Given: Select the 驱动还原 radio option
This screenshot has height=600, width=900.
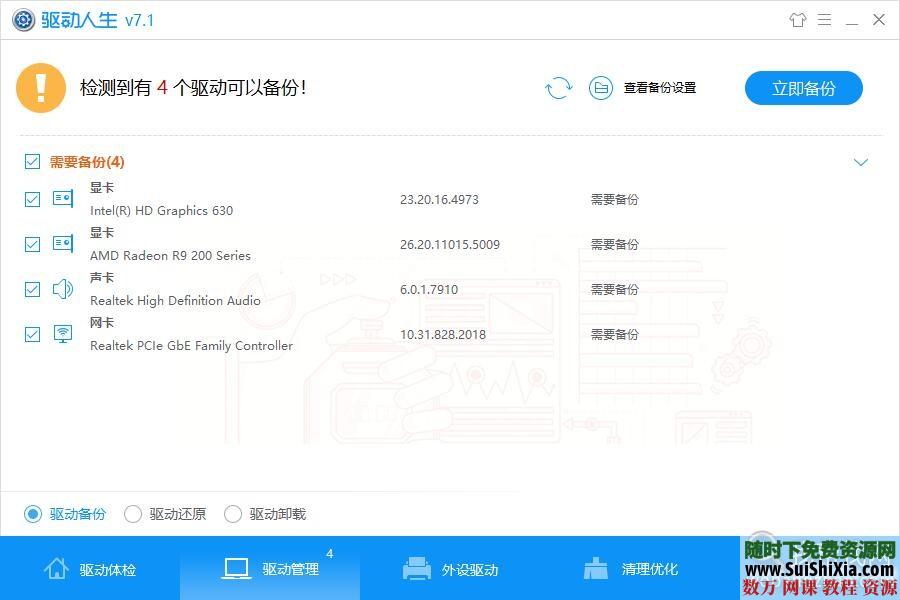Looking at the screenshot, I should (x=133, y=513).
